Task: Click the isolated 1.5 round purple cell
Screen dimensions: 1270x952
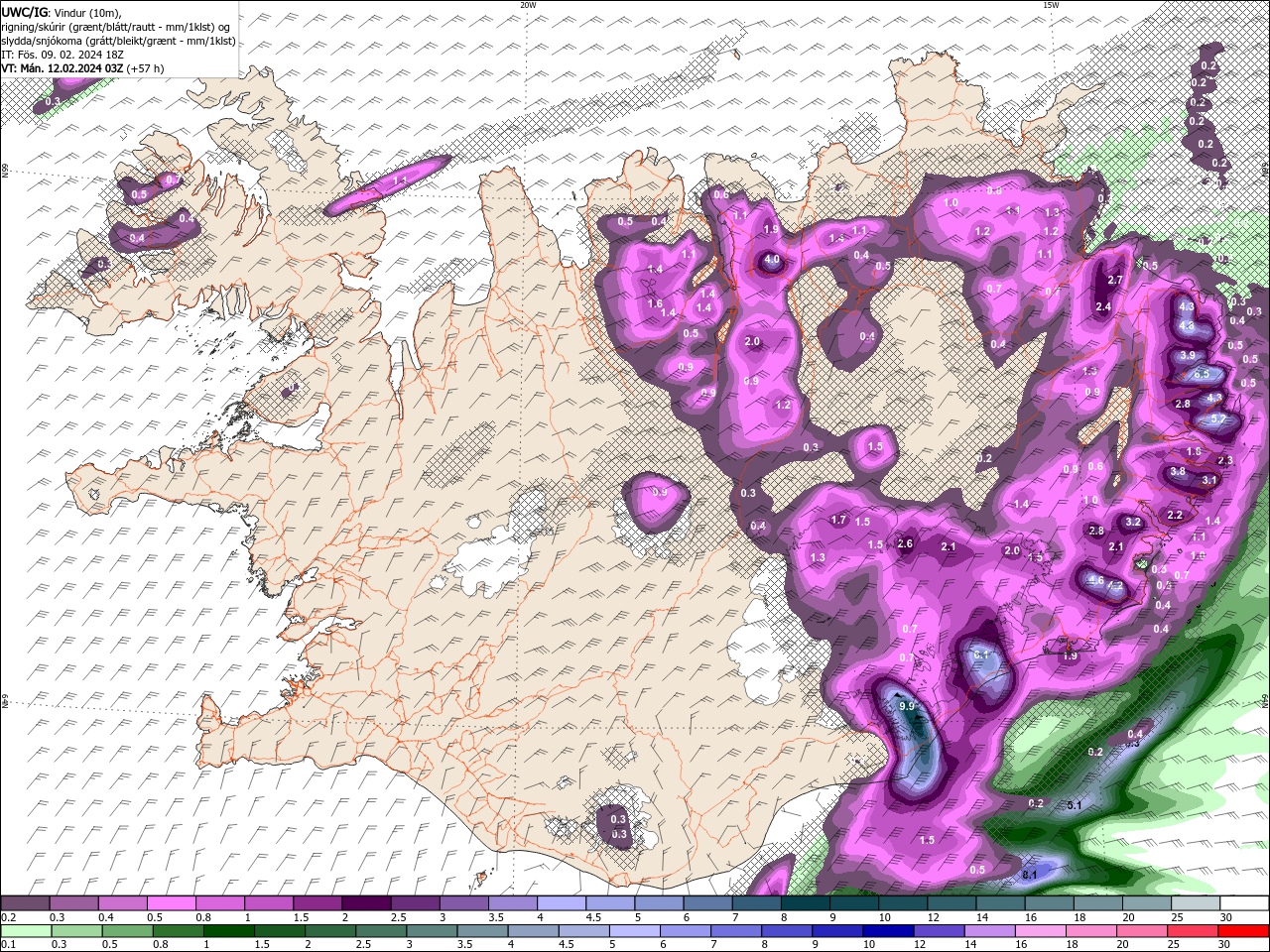Action: pyautogui.click(x=875, y=447)
